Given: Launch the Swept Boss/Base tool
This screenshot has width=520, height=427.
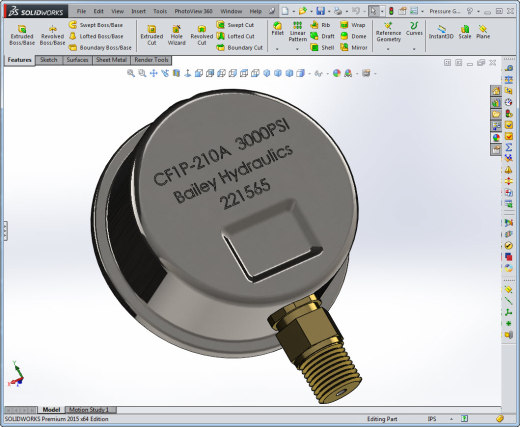Looking at the screenshot, I should tap(96, 25).
